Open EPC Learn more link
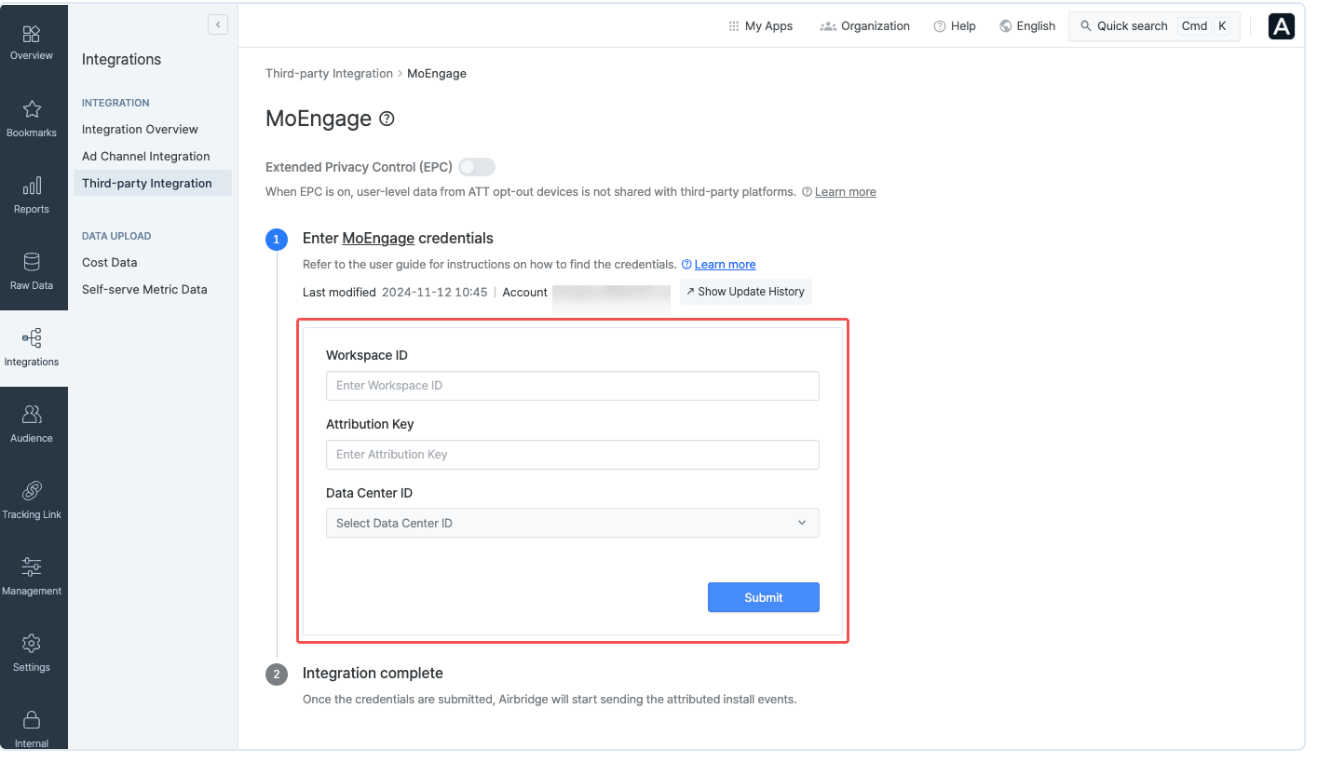The image size is (1326, 768). (845, 192)
